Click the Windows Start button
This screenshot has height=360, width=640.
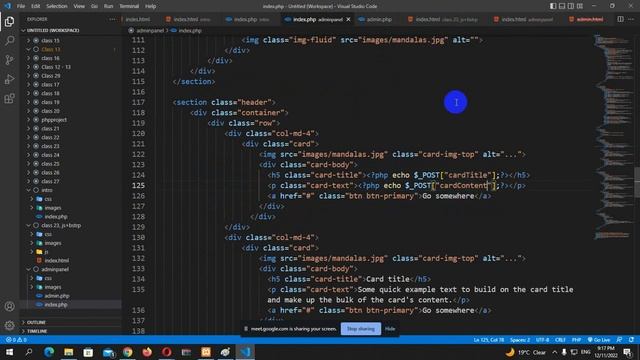click(9, 352)
